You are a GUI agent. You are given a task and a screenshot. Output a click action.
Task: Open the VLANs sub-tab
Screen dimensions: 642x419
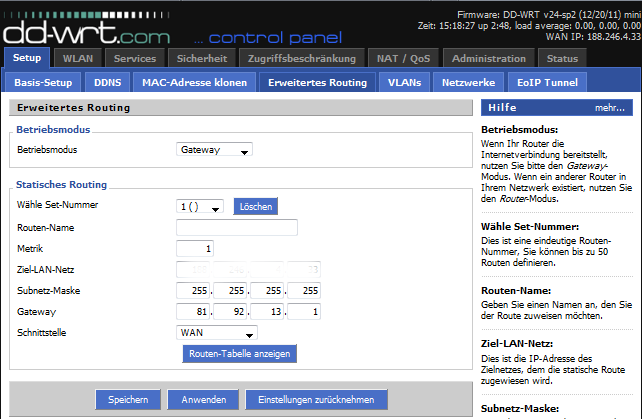(x=404, y=82)
